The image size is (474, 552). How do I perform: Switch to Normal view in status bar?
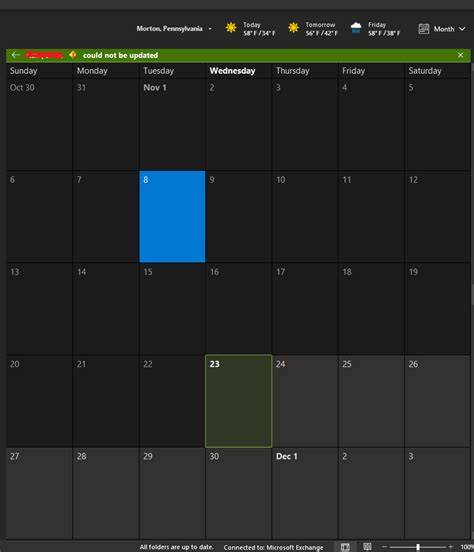[x=345, y=547]
